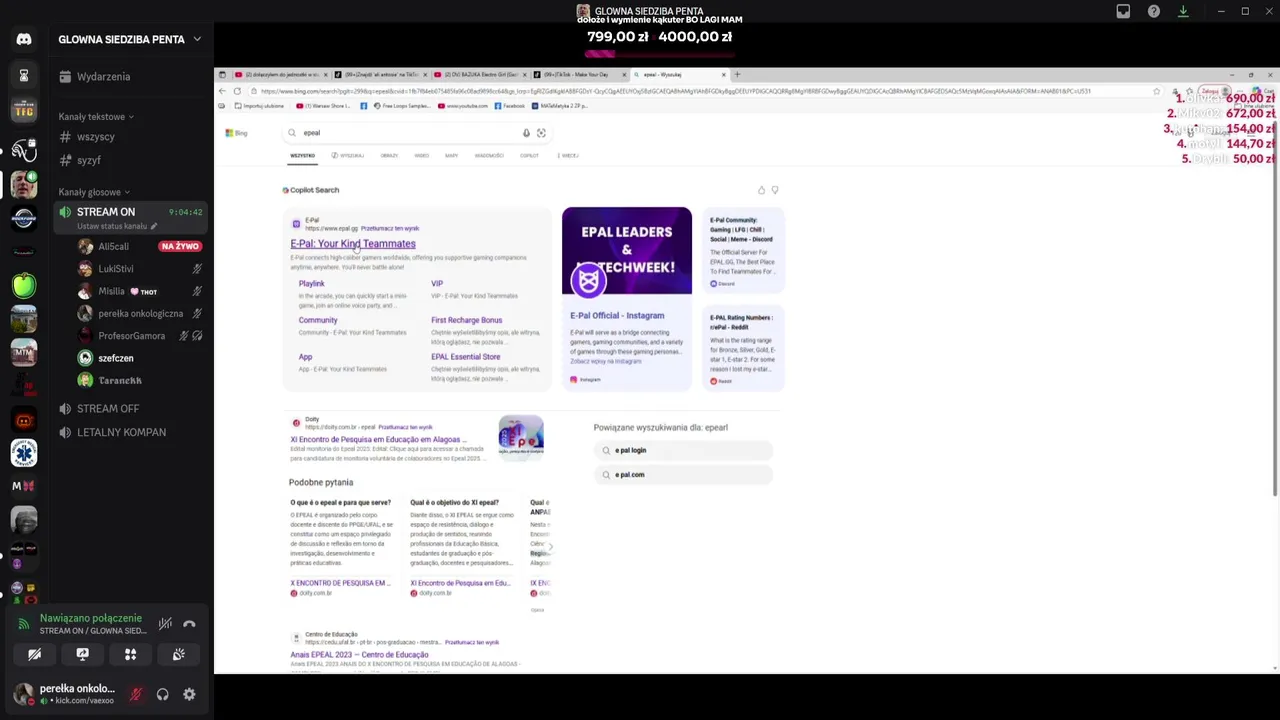This screenshot has width=1280, height=720.
Task: Click browser refresh button
Action: pyautogui.click(x=237, y=91)
